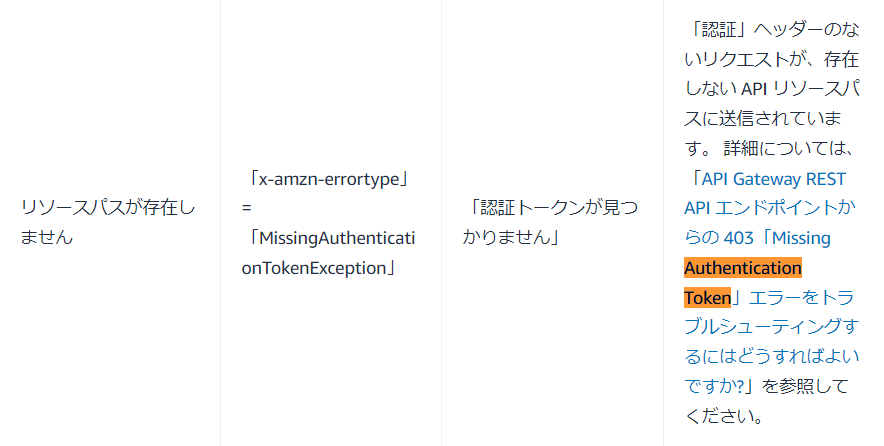Click the equals sign under x-amzn-errortype

point(247,209)
